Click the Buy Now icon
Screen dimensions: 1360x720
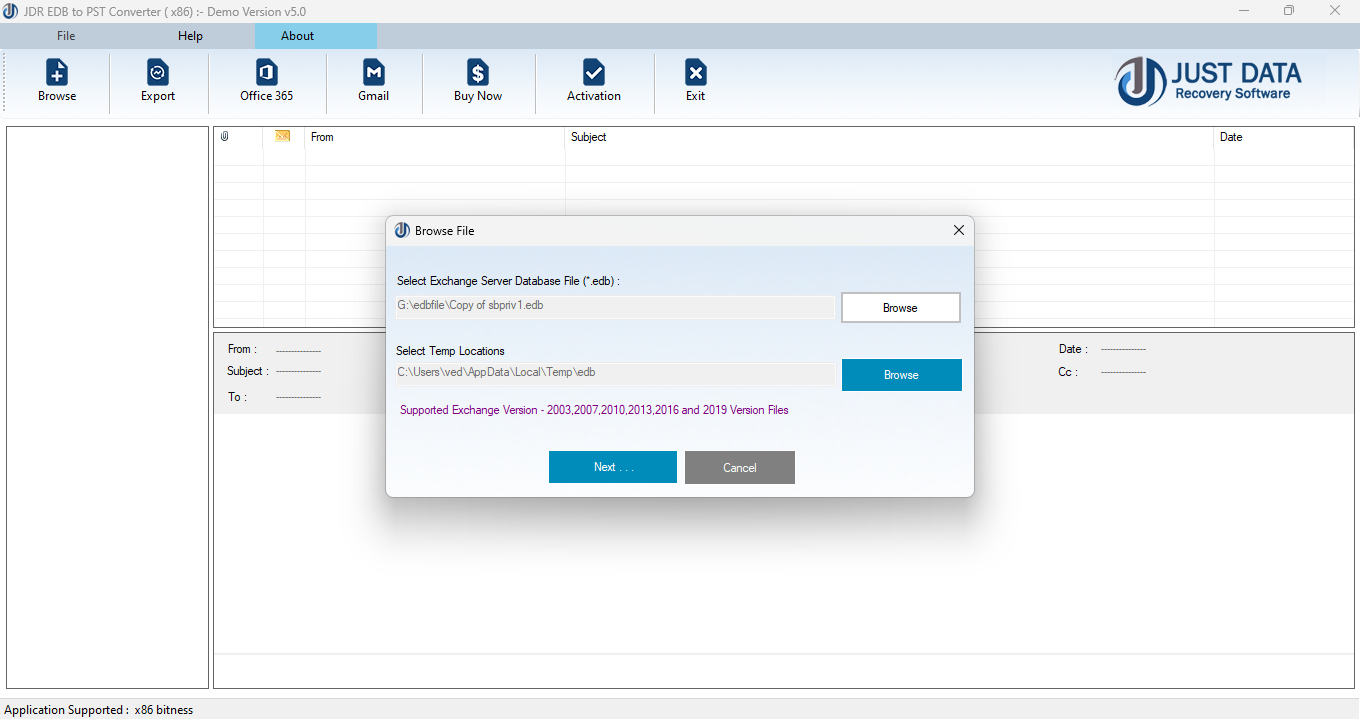477,80
